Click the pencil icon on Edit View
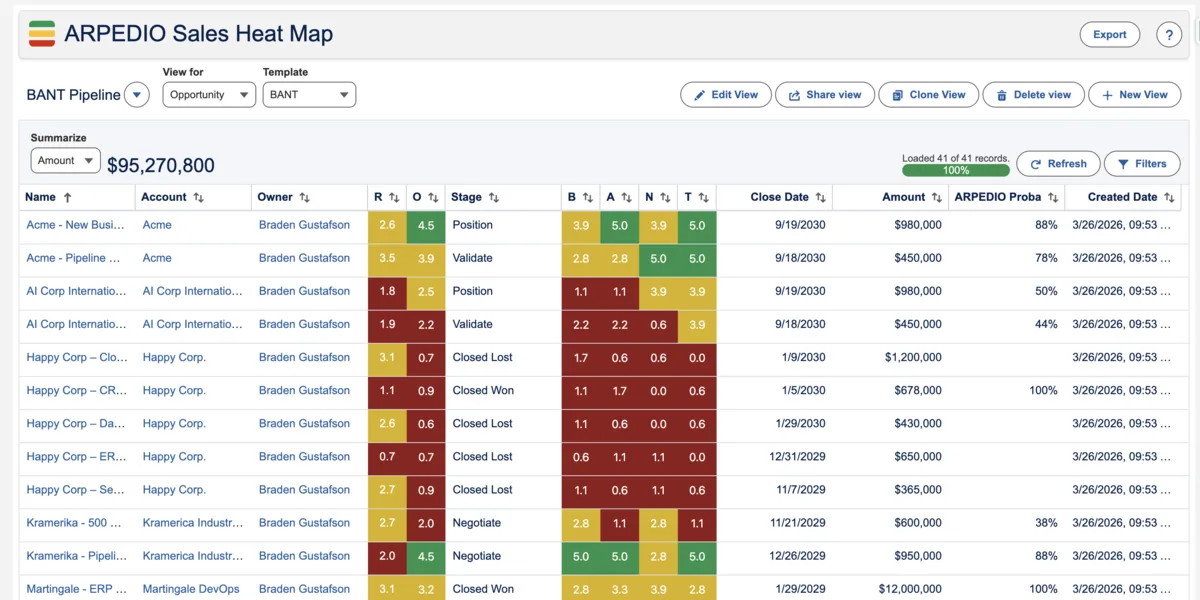The width and height of the screenshot is (1200, 600). coord(701,94)
